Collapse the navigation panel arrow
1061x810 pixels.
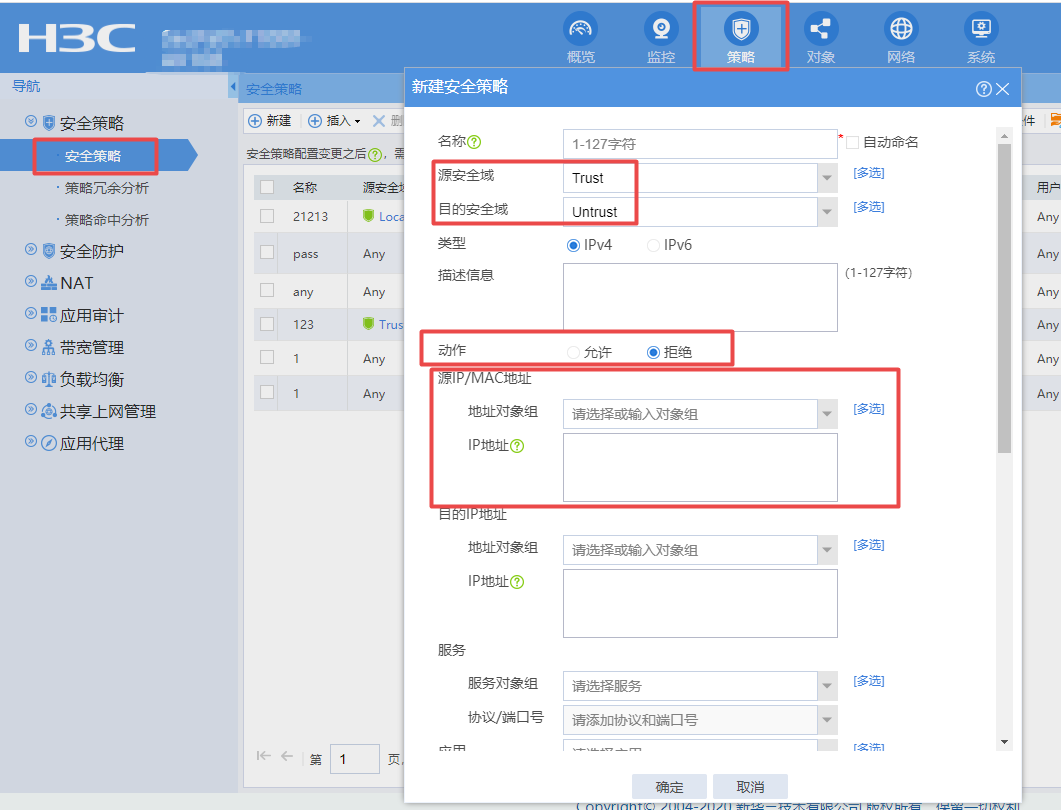tap(233, 87)
